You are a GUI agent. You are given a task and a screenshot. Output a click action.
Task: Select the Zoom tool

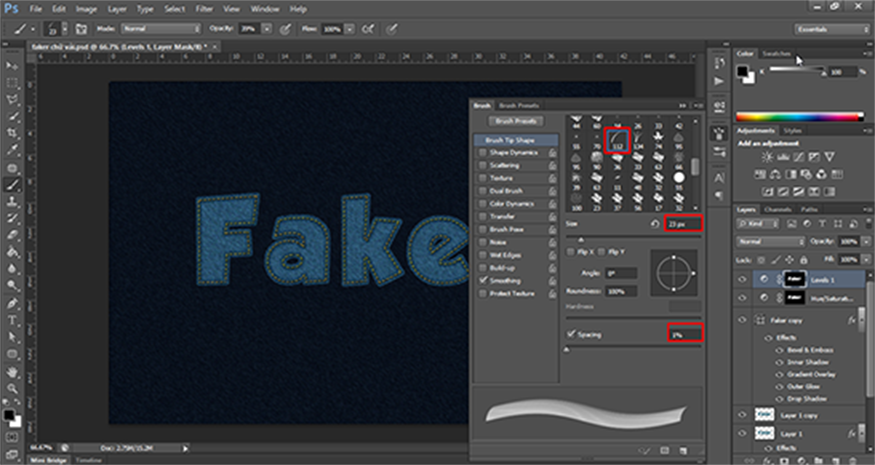13,387
